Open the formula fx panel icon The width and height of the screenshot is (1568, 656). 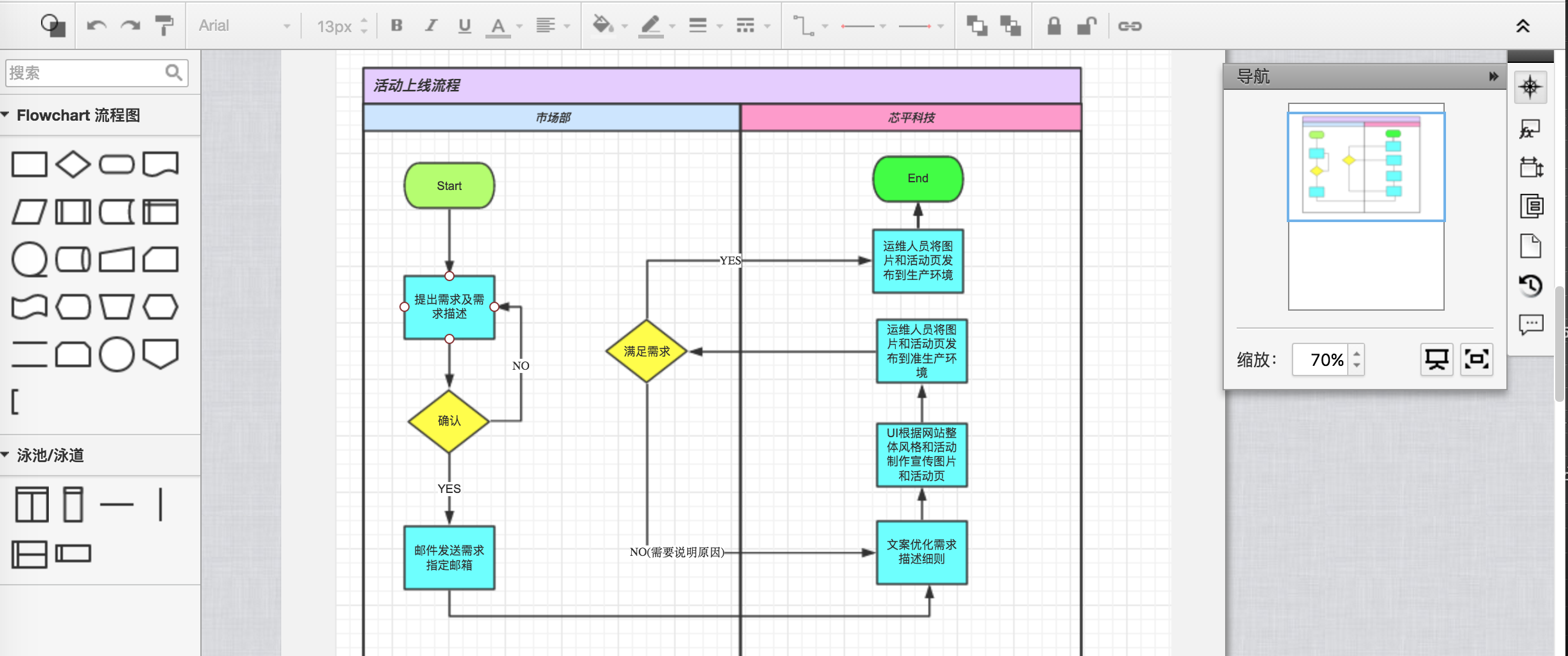(x=1530, y=129)
